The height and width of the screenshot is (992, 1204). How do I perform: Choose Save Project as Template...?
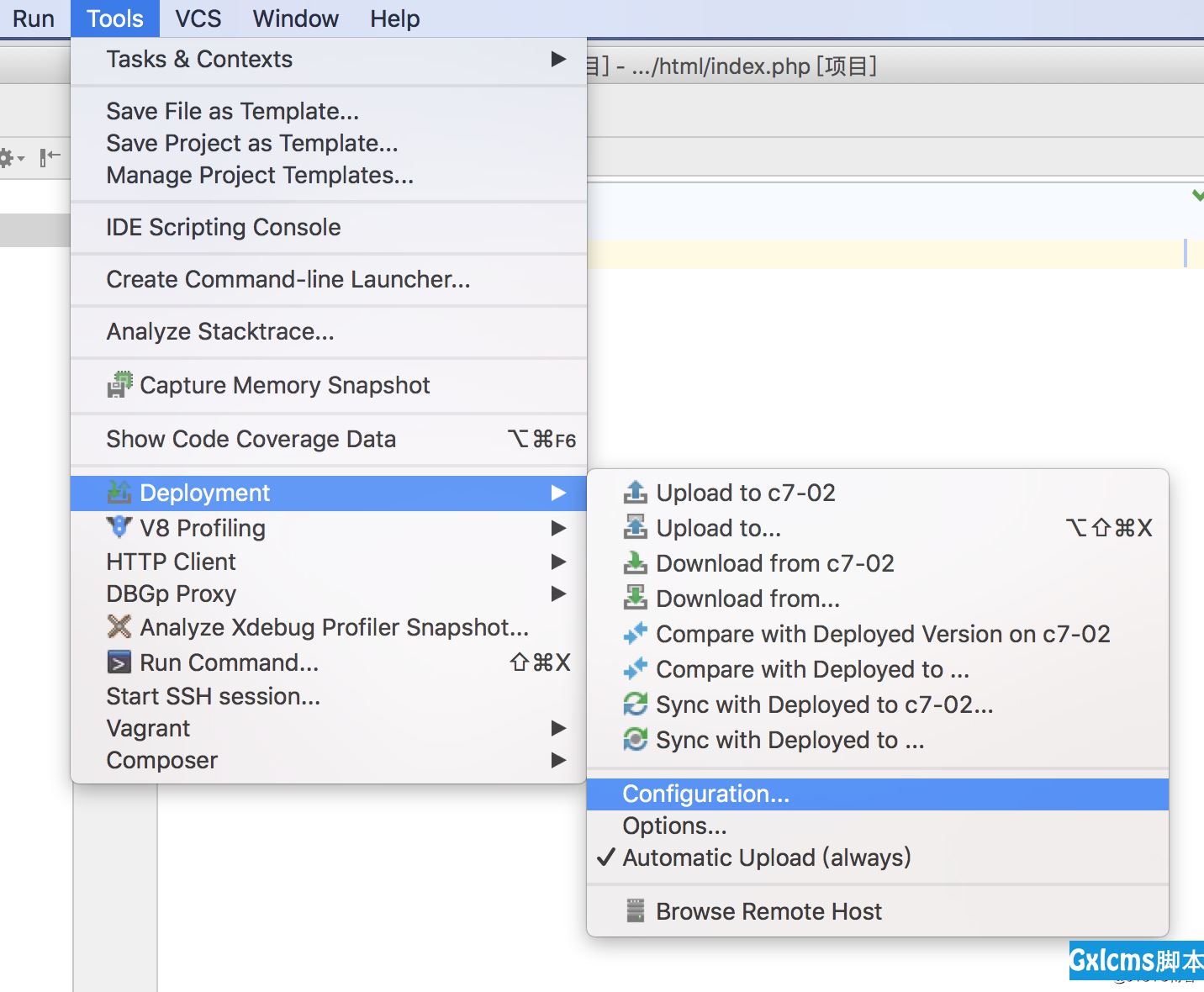tap(329, 143)
